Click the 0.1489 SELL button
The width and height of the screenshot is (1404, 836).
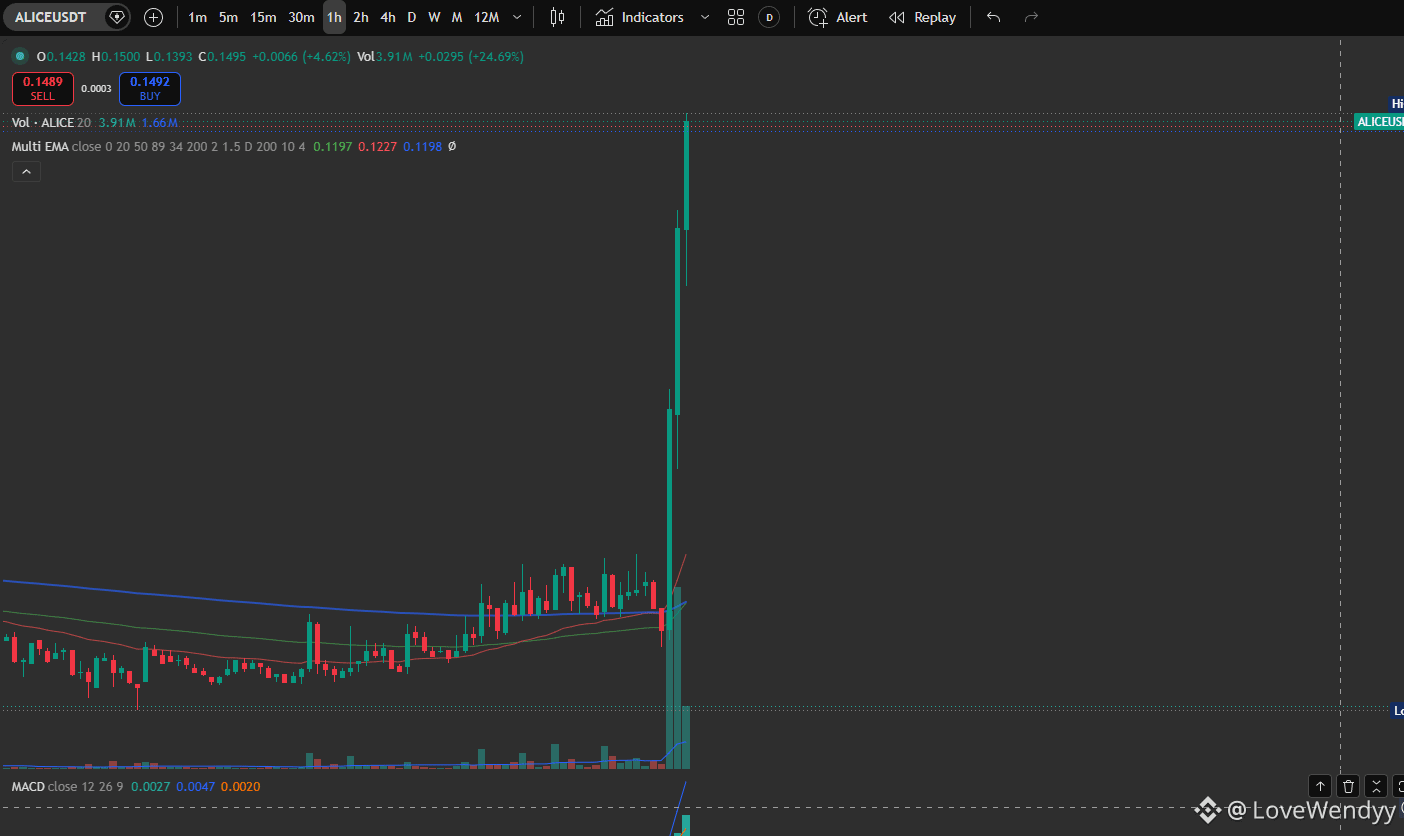pyautogui.click(x=43, y=89)
